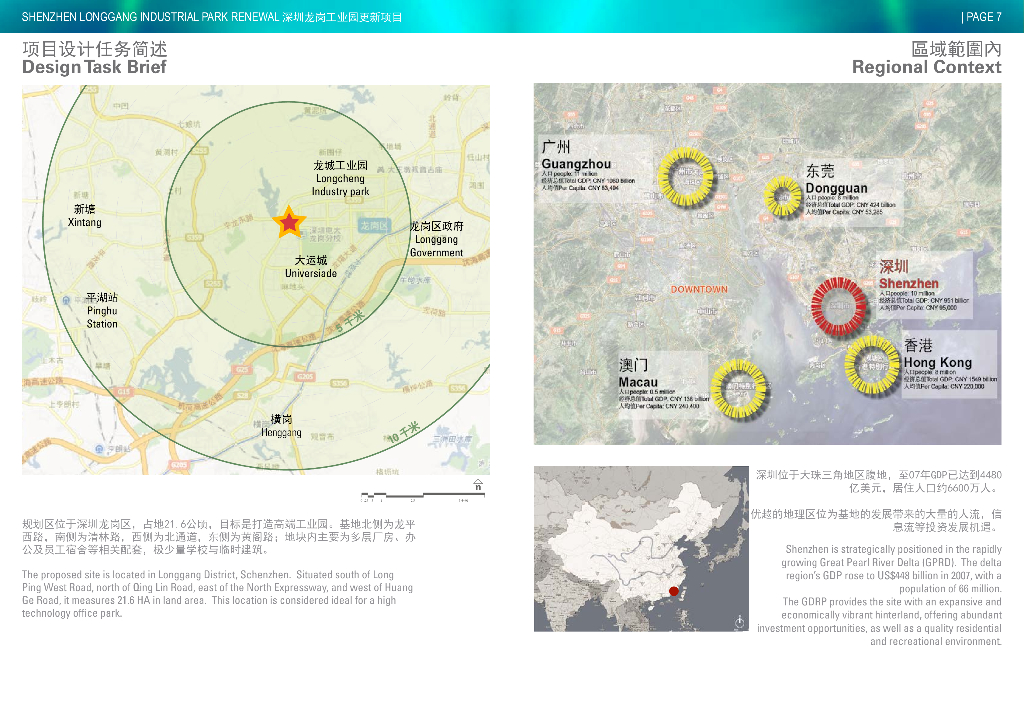Click the star marker on the site map
The height and width of the screenshot is (724, 1024).
(x=289, y=222)
